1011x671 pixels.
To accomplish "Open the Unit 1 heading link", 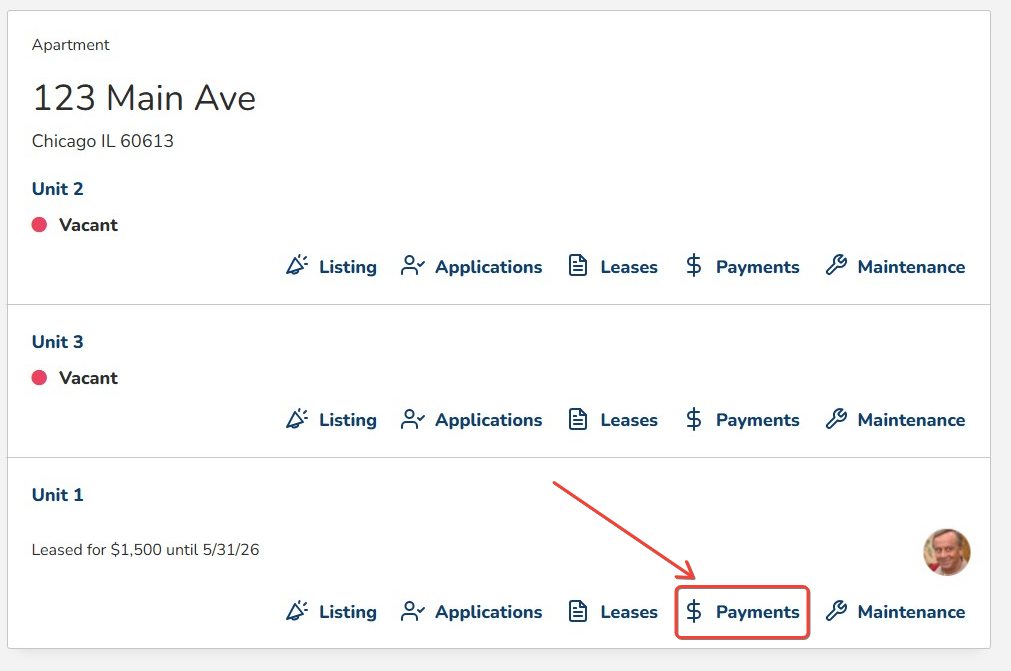I will (x=57, y=495).
